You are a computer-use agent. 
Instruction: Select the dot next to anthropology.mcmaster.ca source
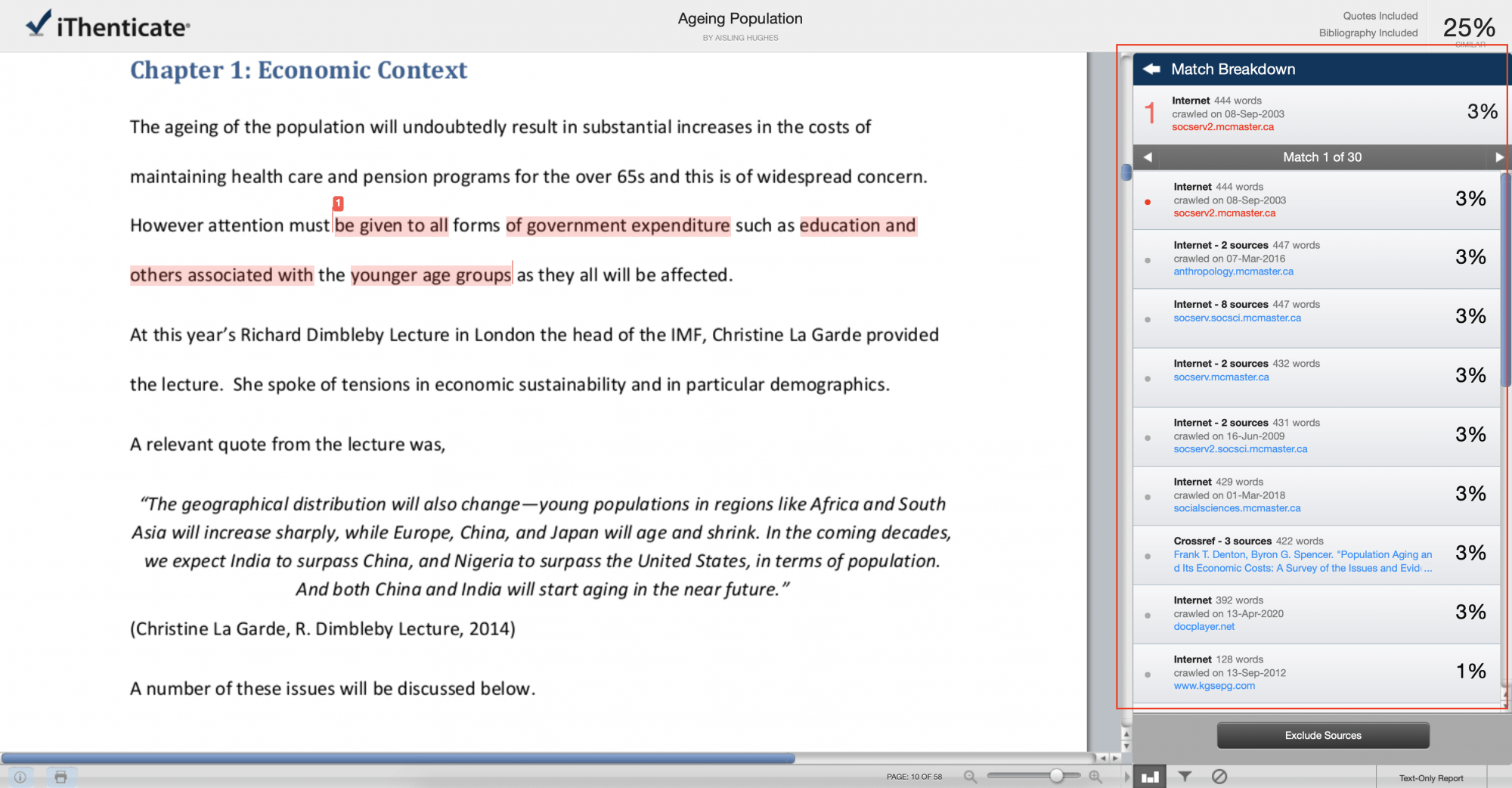(x=1148, y=260)
